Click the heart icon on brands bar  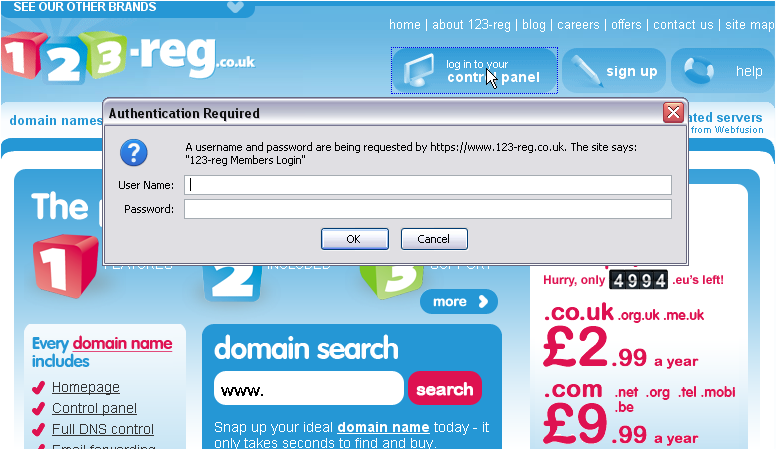[x=235, y=7]
